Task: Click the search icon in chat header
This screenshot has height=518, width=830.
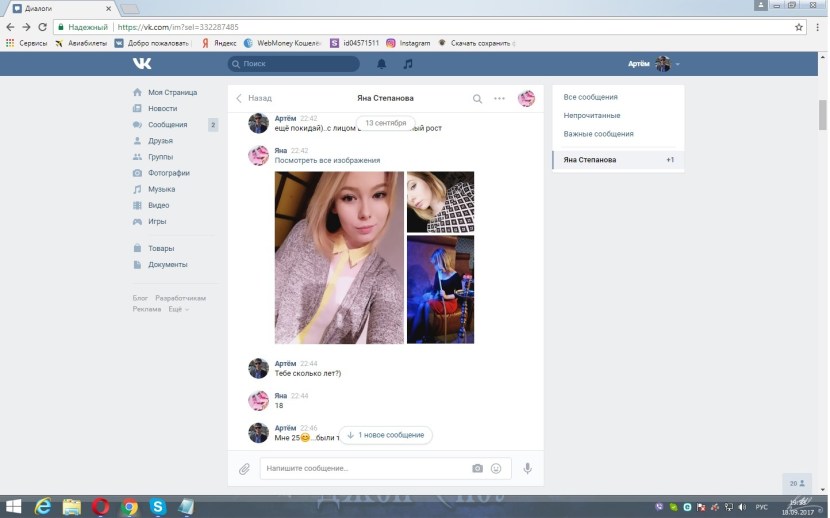Action: [477, 99]
